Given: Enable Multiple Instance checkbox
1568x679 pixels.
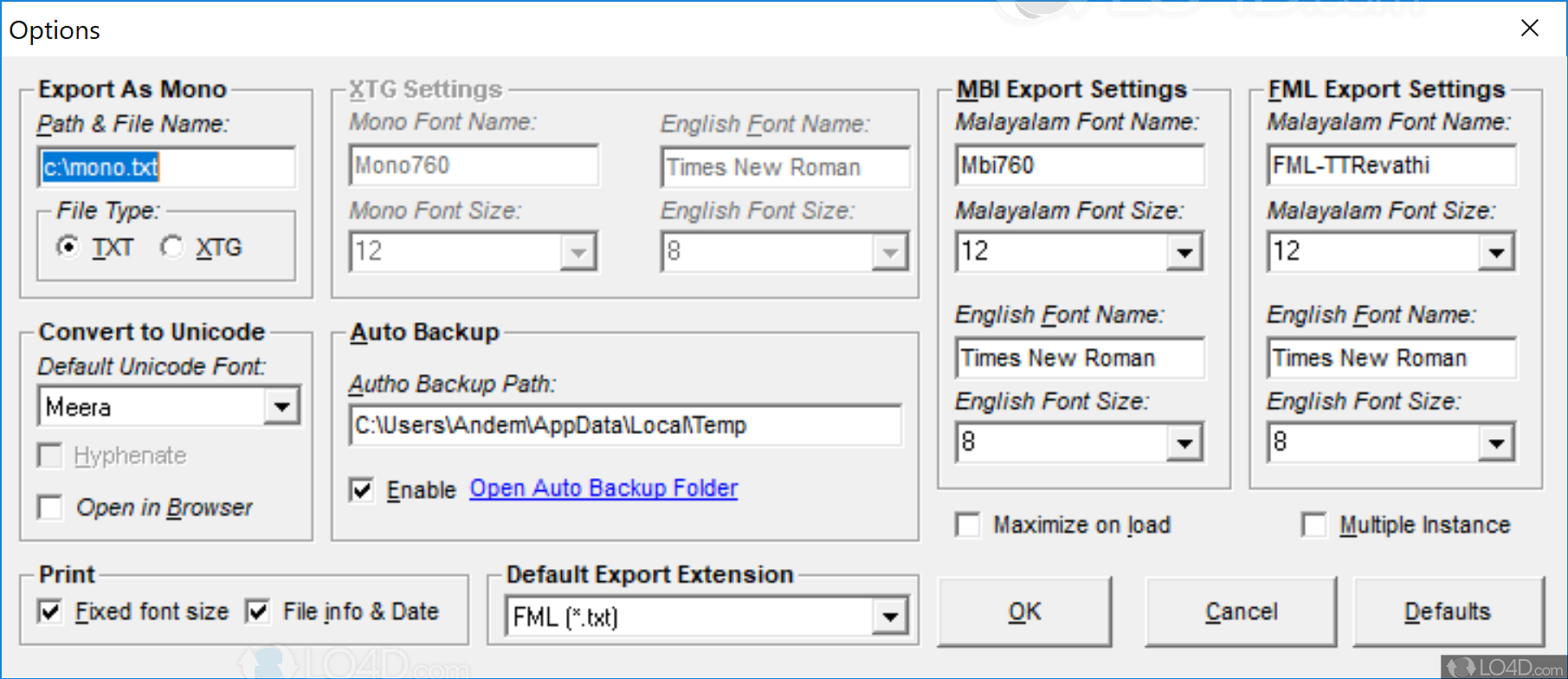Looking at the screenshot, I should pos(1314,525).
